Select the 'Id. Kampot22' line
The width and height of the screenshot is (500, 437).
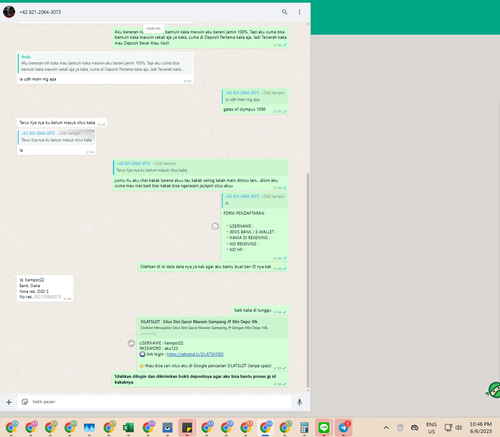coord(32,280)
